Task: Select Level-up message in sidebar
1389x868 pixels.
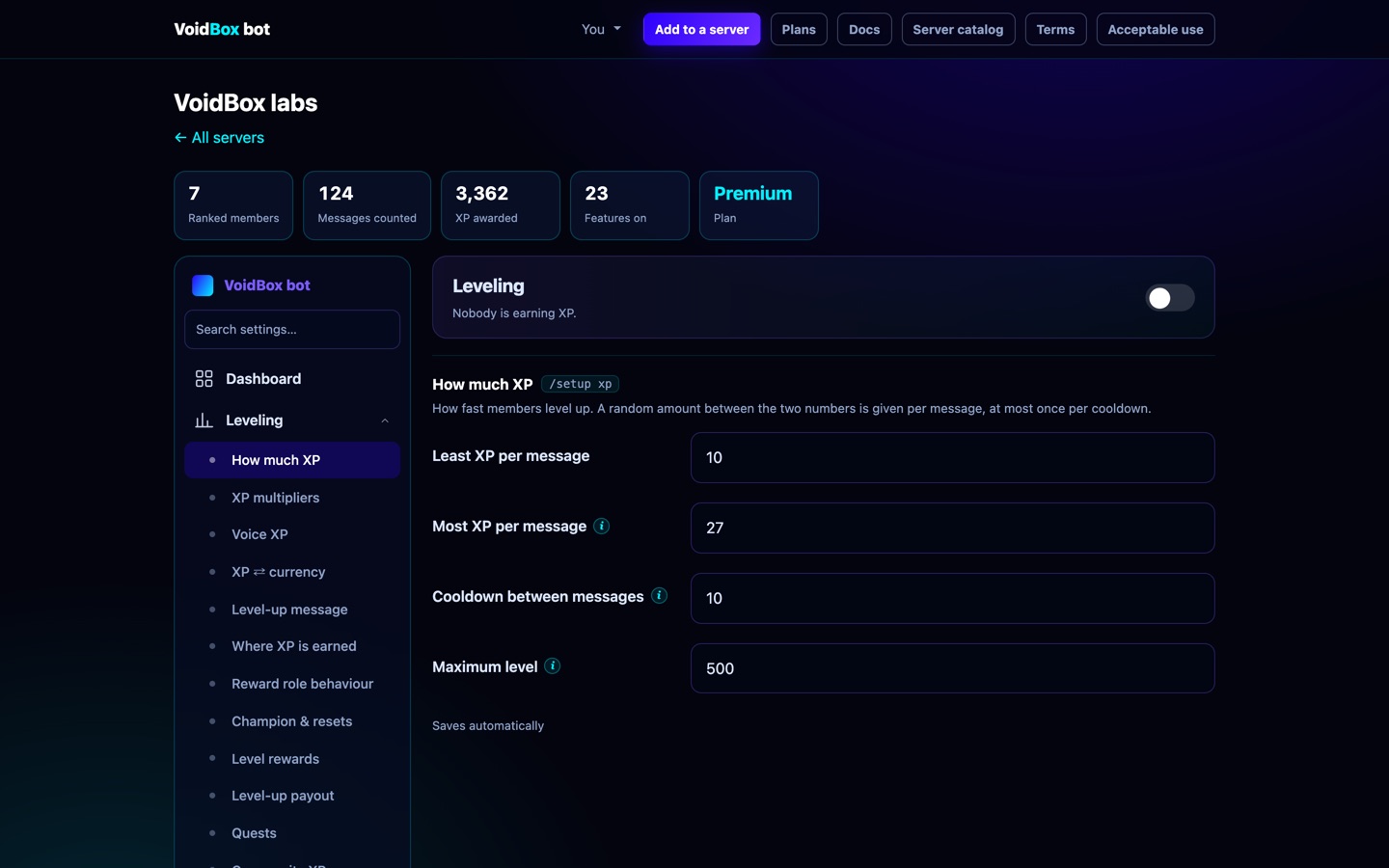Action: pos(292,610)
